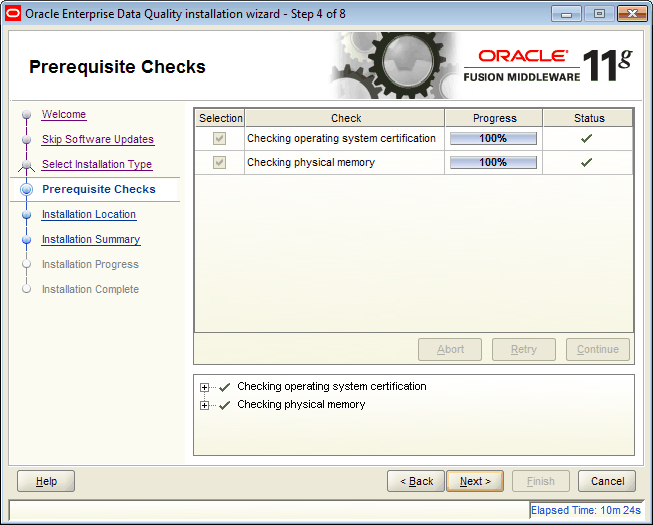Image resolution: width=653 pixels, height=525 pixels.
Task: Click the green checkmark beside physical memory in tree
Action: [224, 405]
